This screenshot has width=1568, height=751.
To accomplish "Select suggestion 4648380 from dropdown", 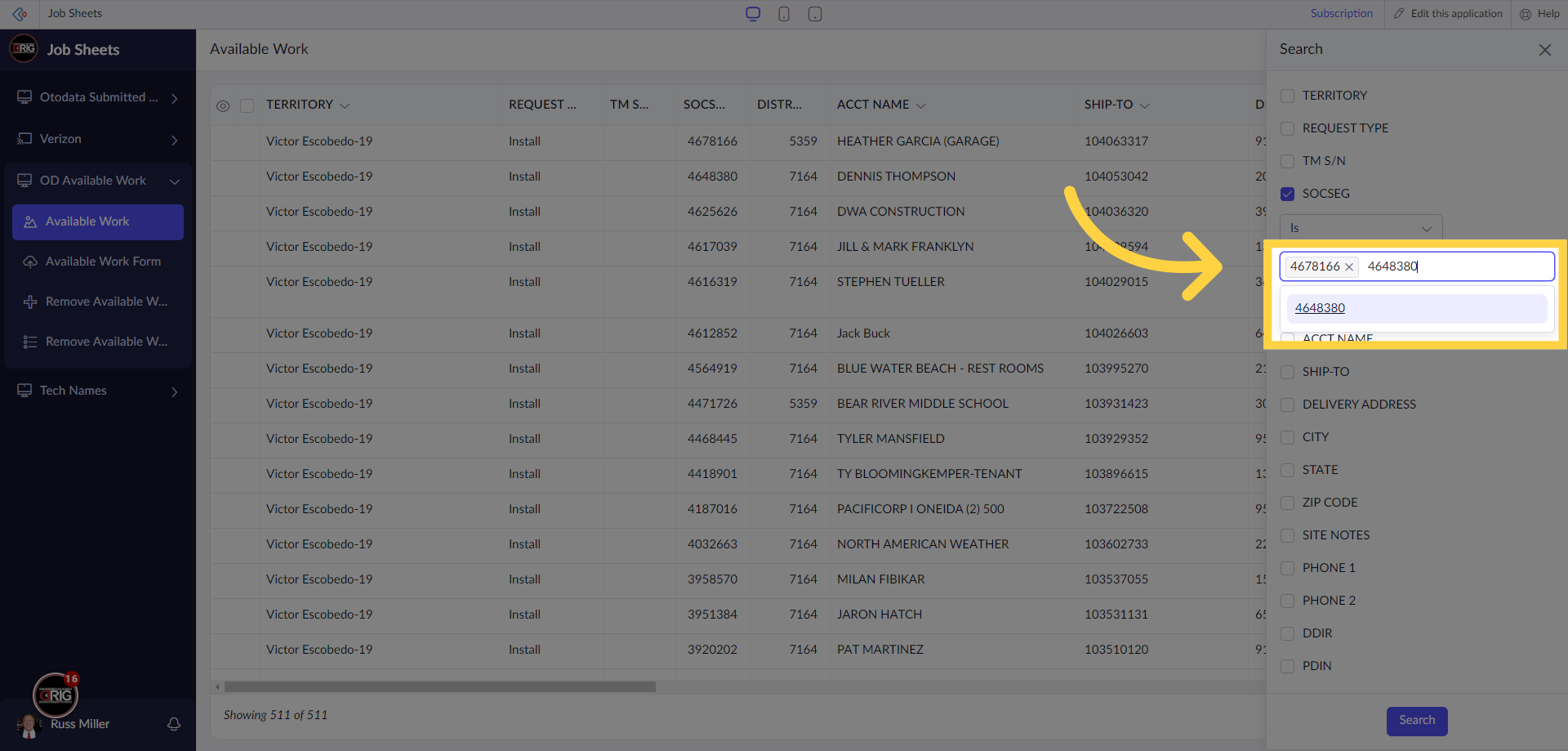I will point(1417,308).
